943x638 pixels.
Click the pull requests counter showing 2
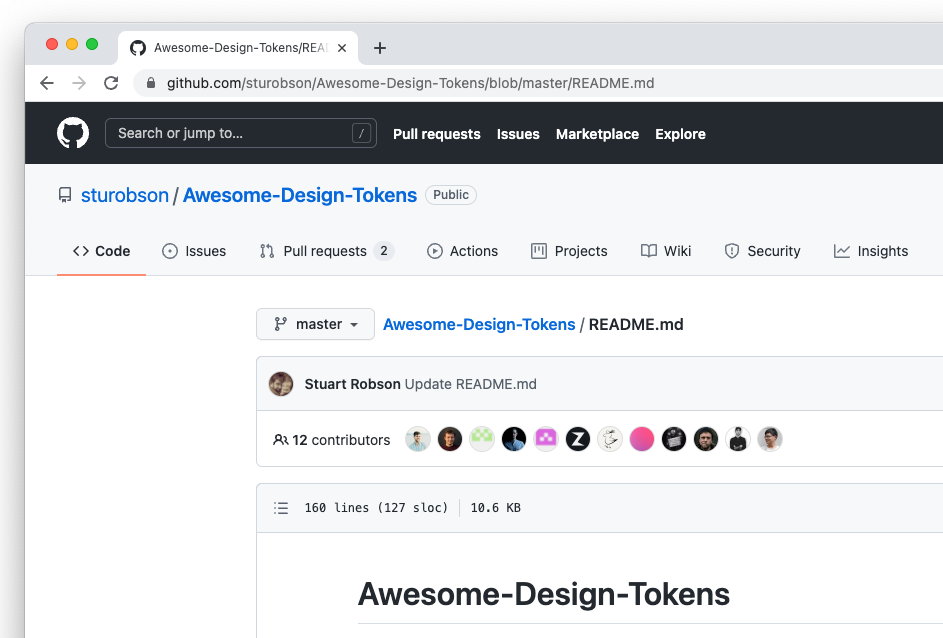point(384,251)
